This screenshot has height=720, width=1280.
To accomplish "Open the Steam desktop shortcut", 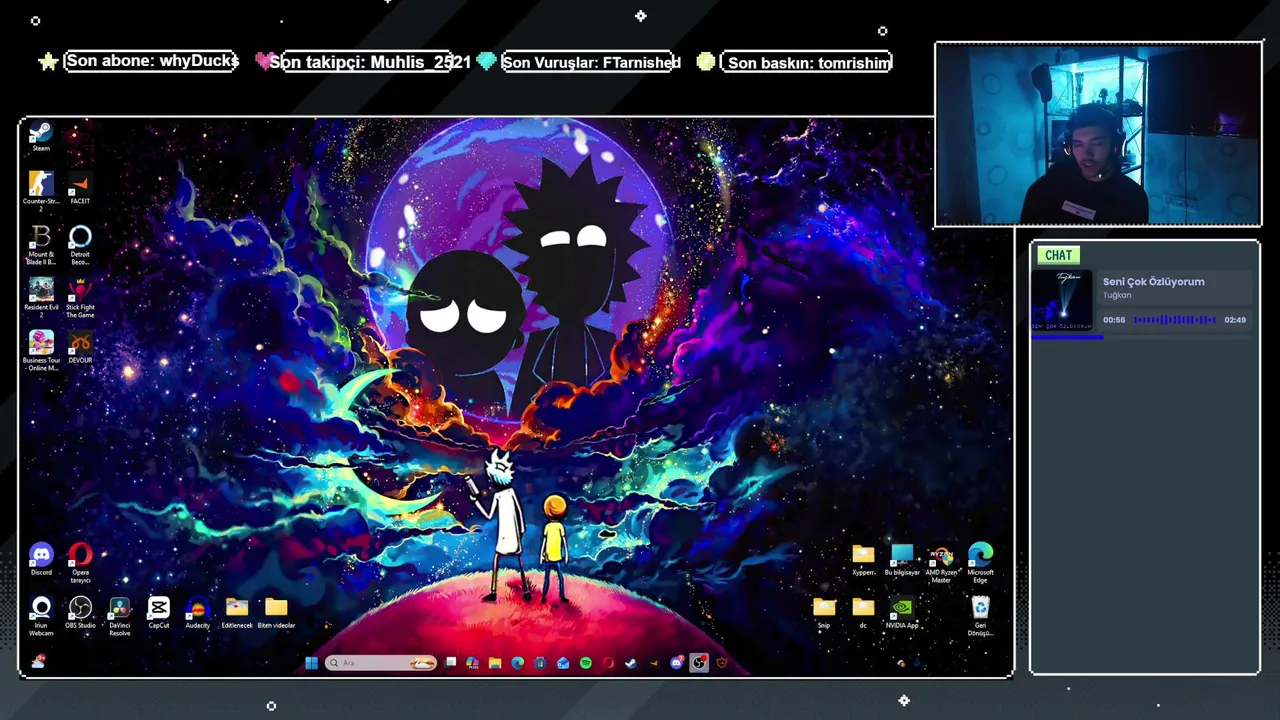I will click(x=40, y=136).
